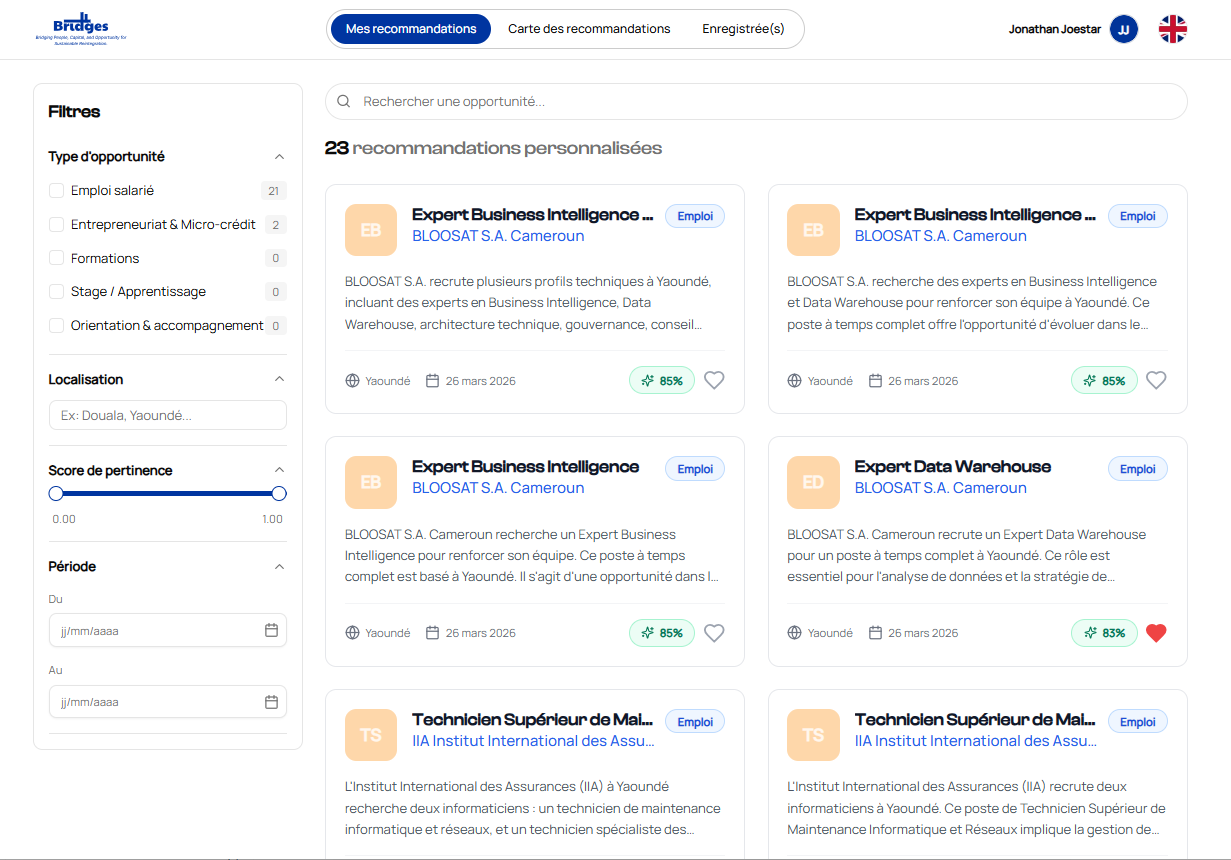Click the TS avatar on the "recrute deux informaticiens" card
This screenshot has height=860, width=1231.
pos(813,735)
